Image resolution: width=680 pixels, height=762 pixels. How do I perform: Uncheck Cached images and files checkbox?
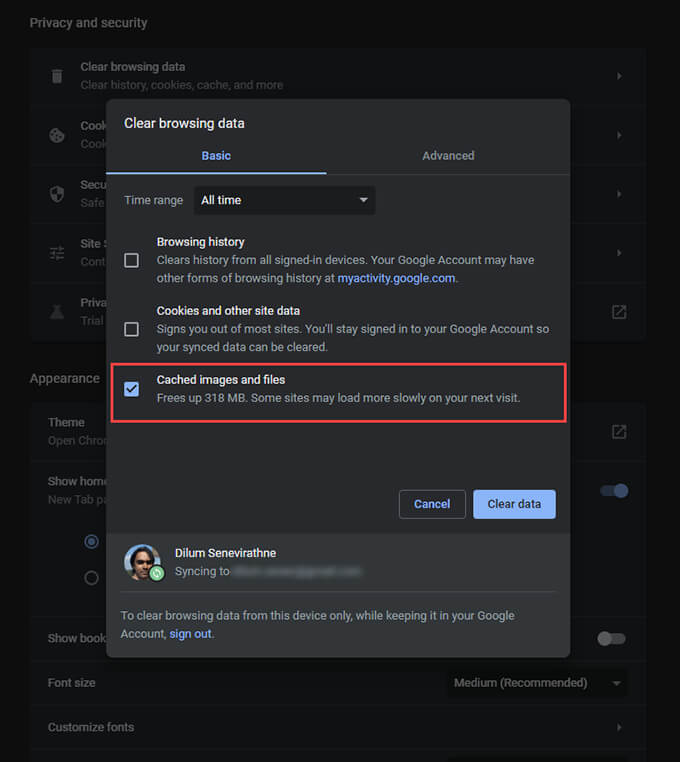point(131,389)
